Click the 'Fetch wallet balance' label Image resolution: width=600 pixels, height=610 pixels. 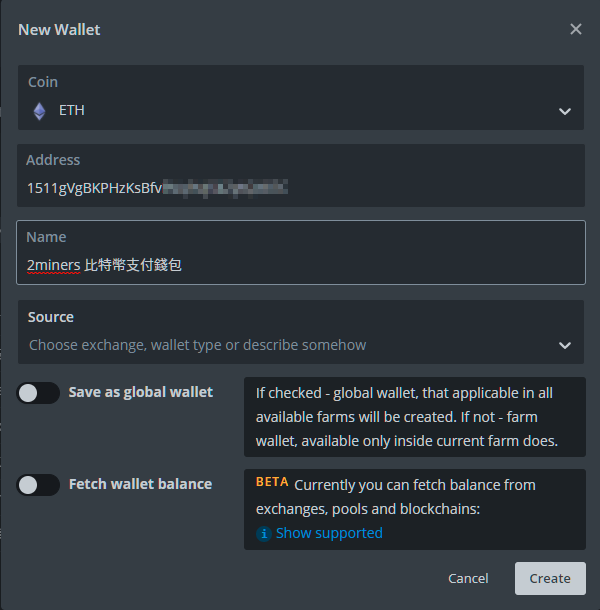[x=140, y=484]
